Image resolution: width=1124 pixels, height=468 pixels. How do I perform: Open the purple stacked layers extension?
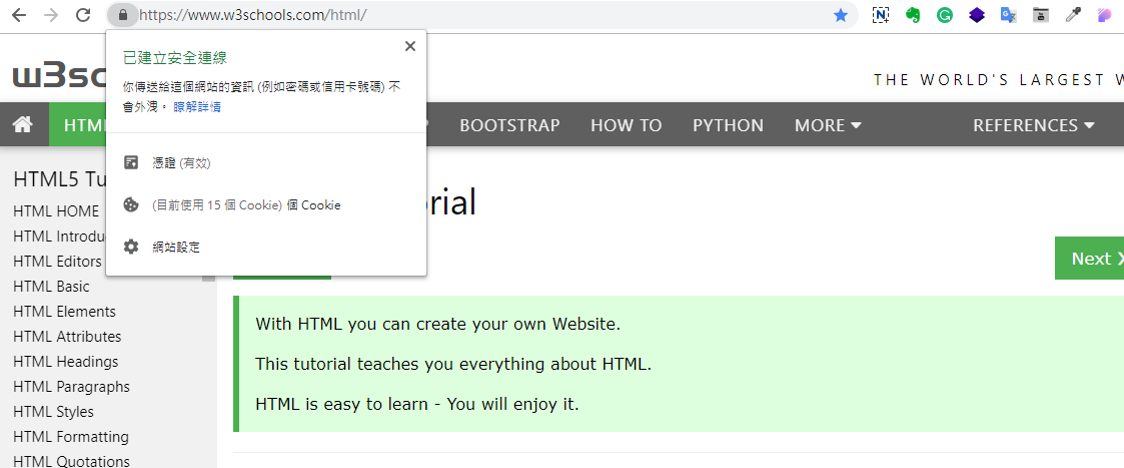tap(977, 15)
